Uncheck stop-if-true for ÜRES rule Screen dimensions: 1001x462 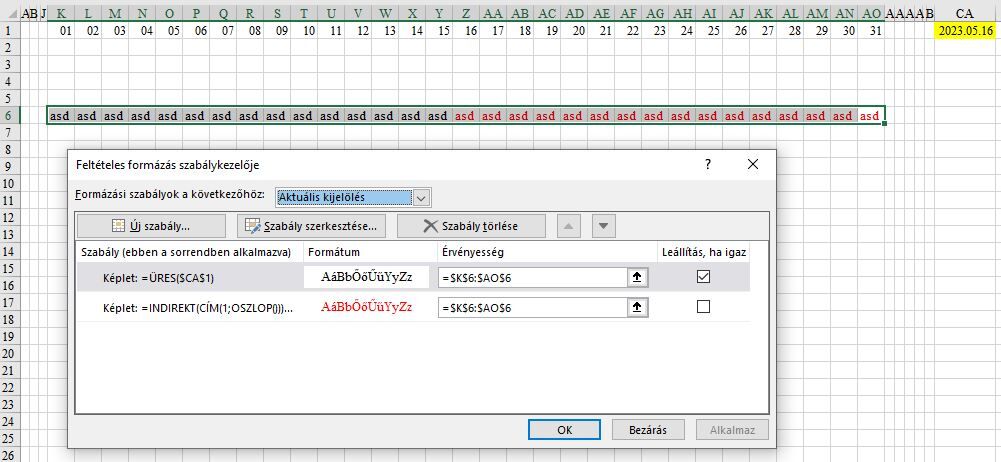(704, 277)
